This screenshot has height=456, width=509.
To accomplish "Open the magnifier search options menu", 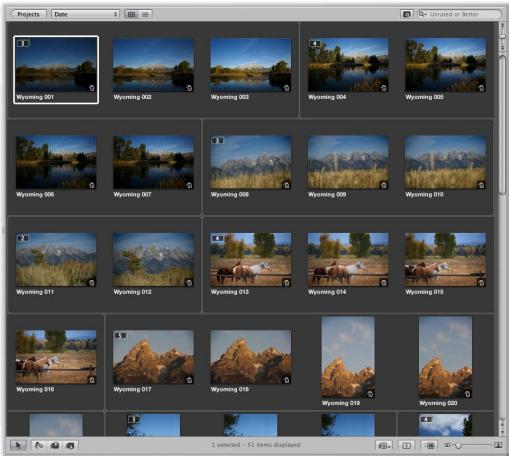I will [422, 14].
